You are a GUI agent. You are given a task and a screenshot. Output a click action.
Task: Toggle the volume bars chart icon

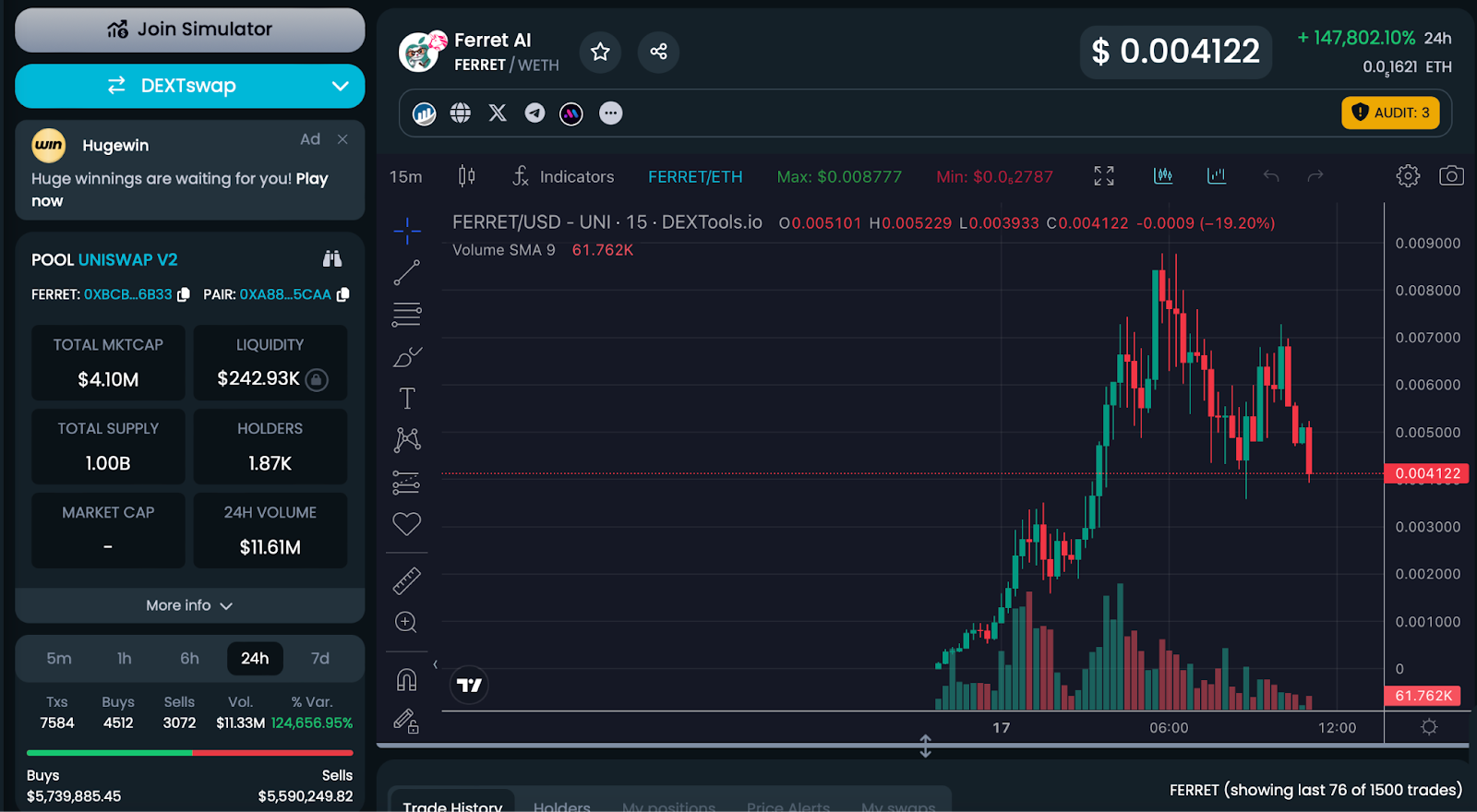point(1217,175)
